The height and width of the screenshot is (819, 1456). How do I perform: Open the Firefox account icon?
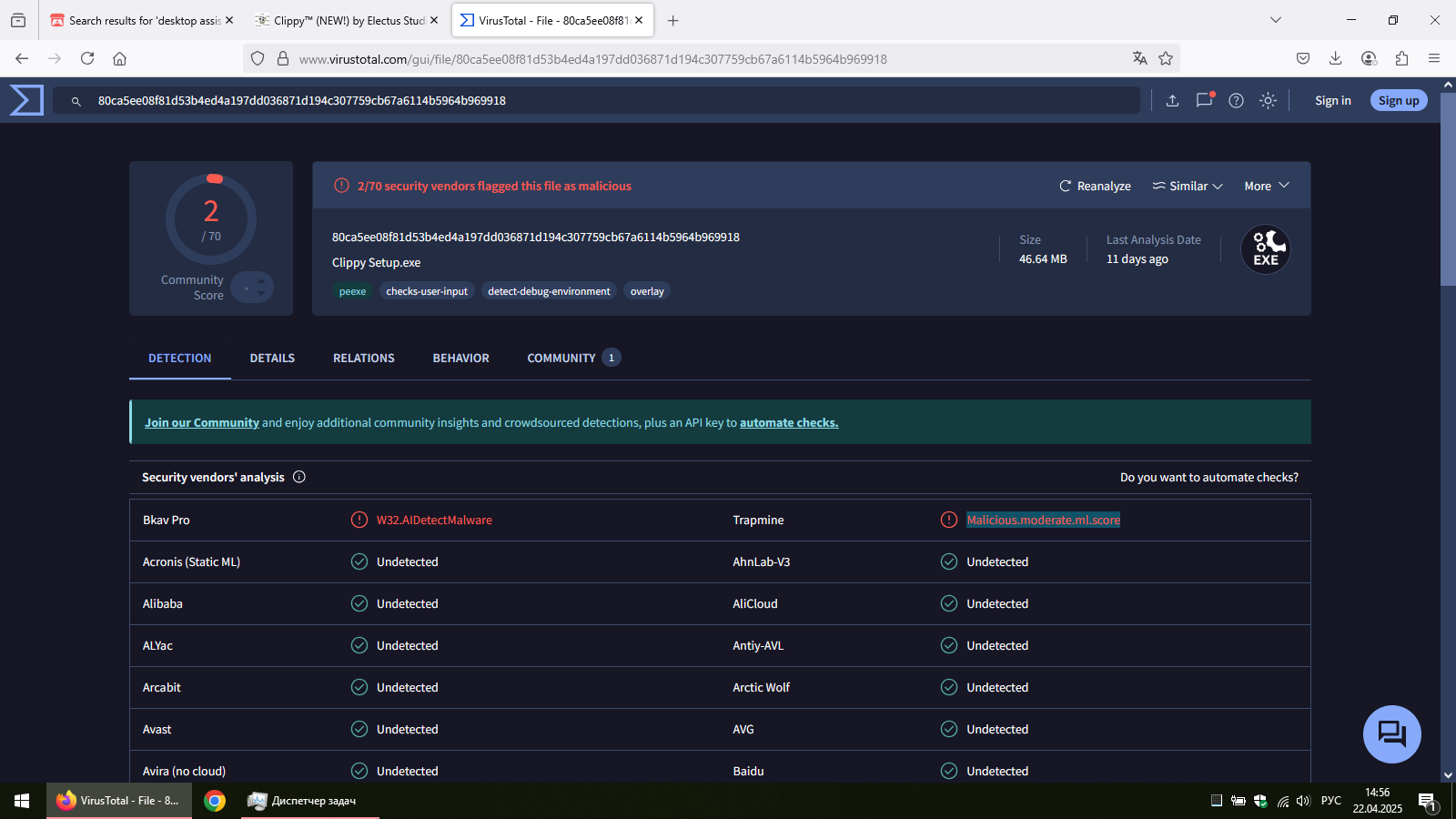1369,58
